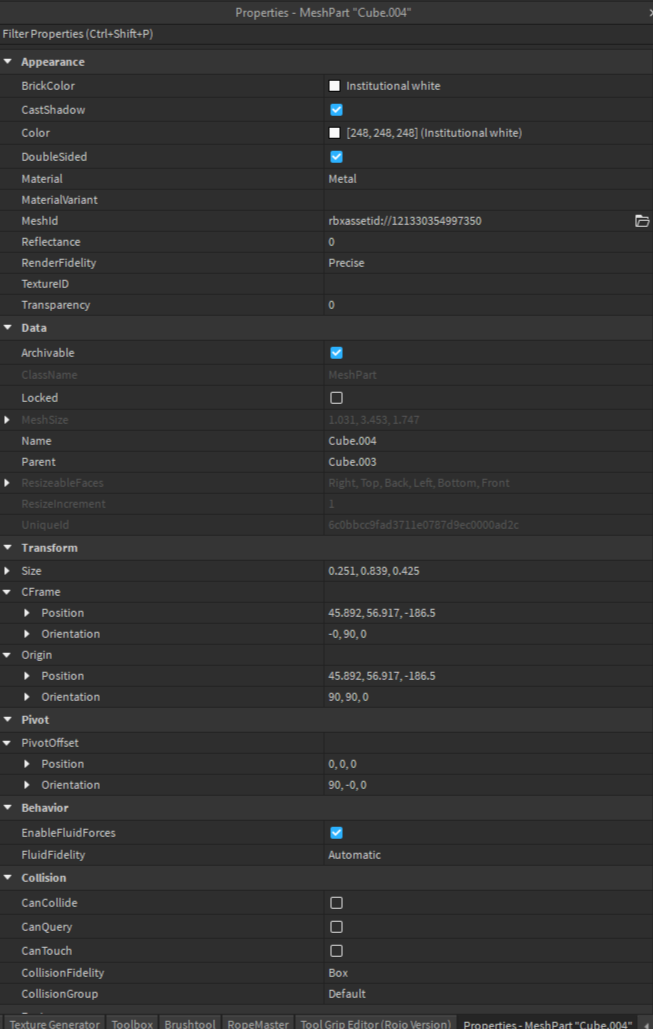Viewport: 653px width, 1029px height.
Task: Switch to the Texture Generator tab
Action: (54, 1023)
